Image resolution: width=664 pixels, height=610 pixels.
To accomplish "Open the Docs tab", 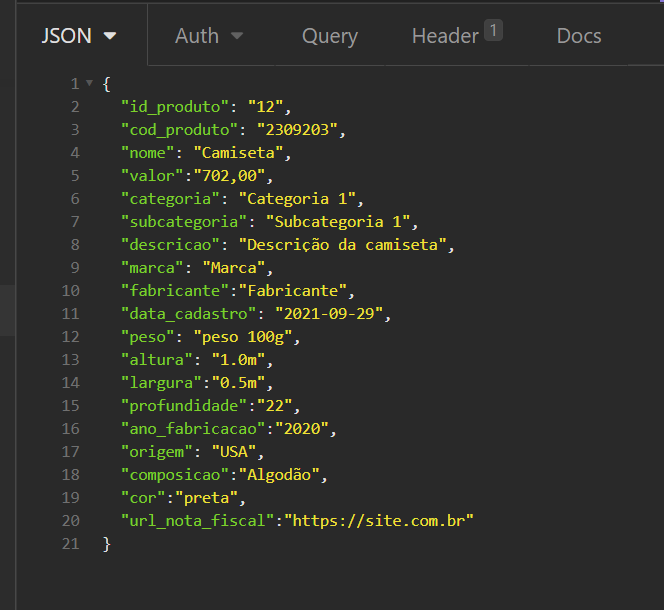I will coord(578,36).
